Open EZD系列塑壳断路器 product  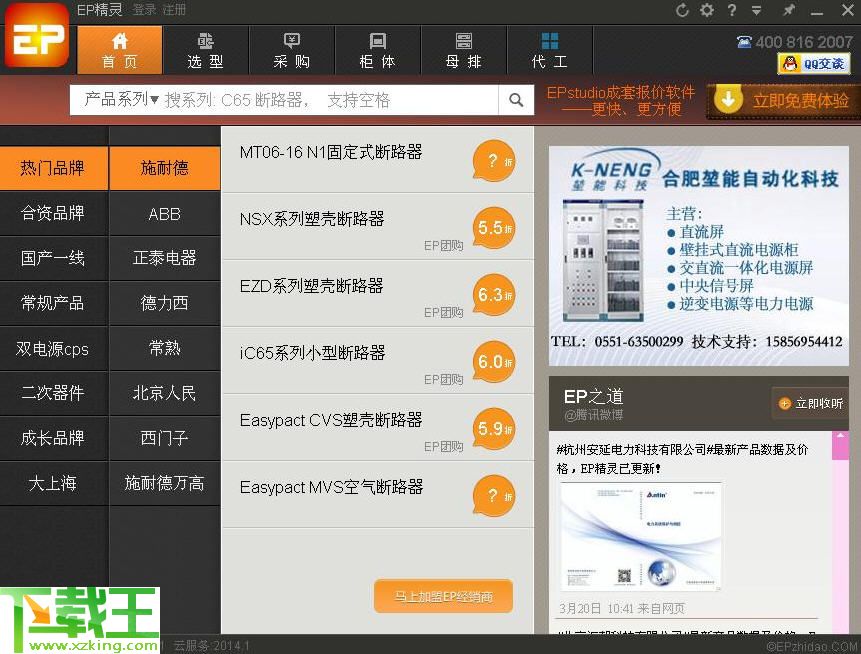coord(311,286)
